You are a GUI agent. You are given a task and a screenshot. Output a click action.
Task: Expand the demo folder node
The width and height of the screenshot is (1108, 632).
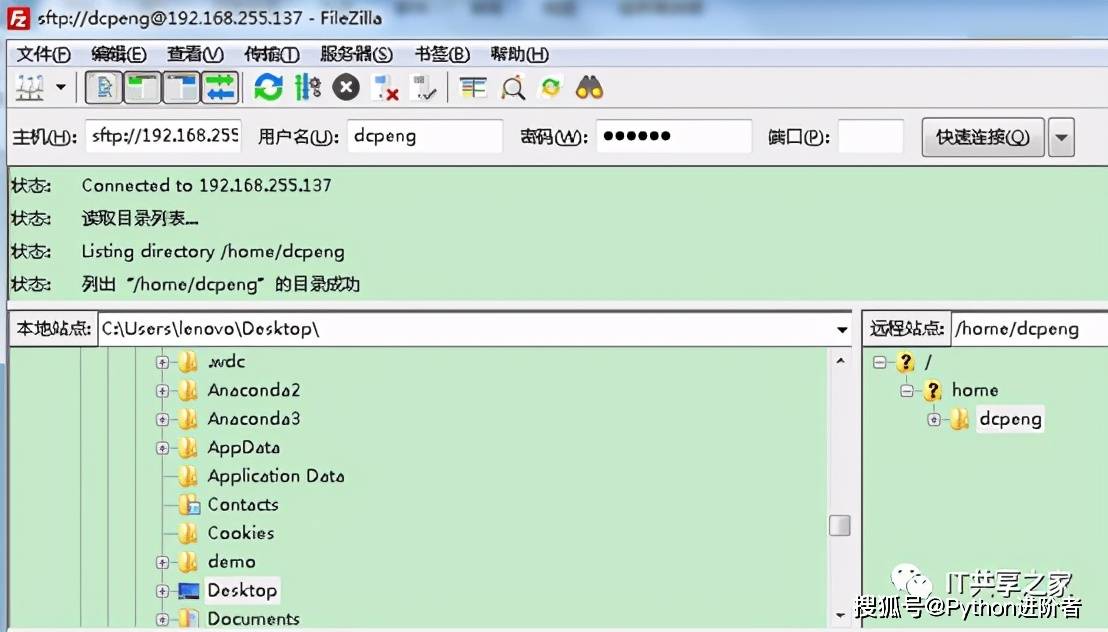pyautogui.click(x=163, y=563)
